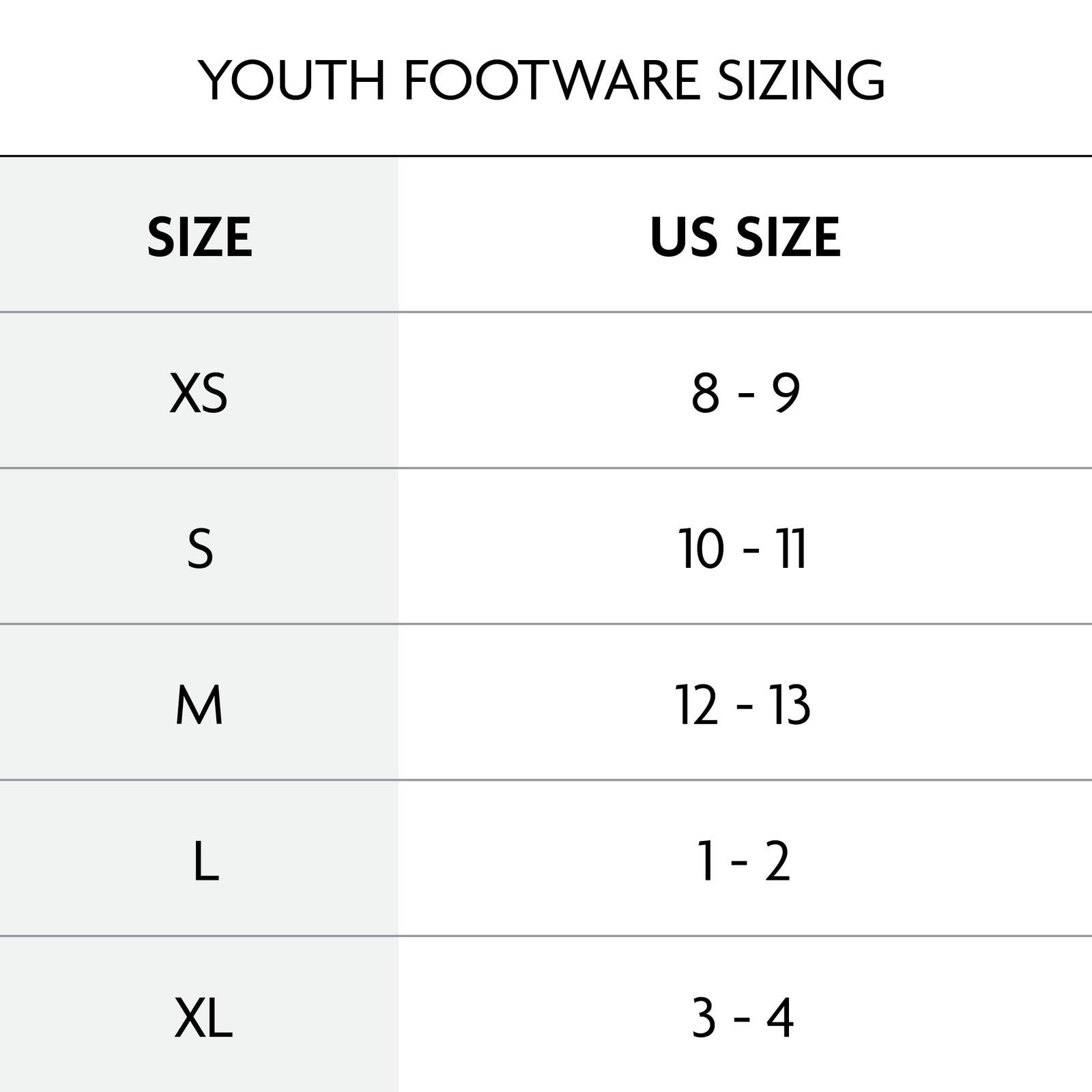Screen dimensions: 1092x1092
Task: Click the word YOUTH in the title
Action: pos(292,81)
